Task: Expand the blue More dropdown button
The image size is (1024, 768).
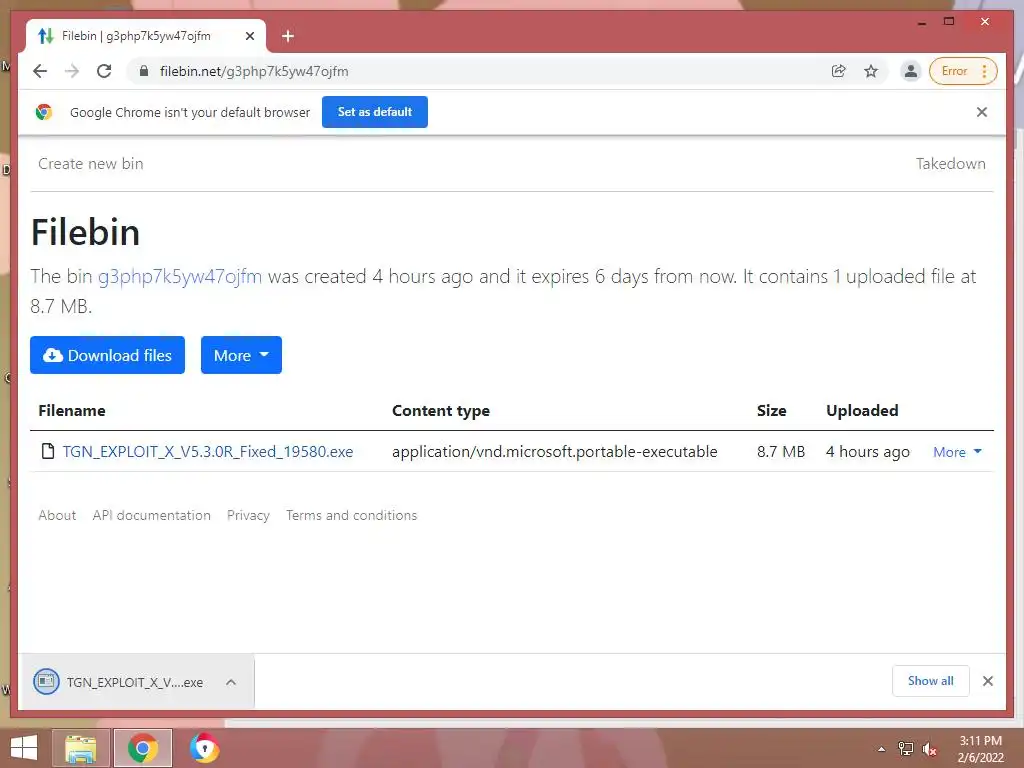Action: [241, 355]
